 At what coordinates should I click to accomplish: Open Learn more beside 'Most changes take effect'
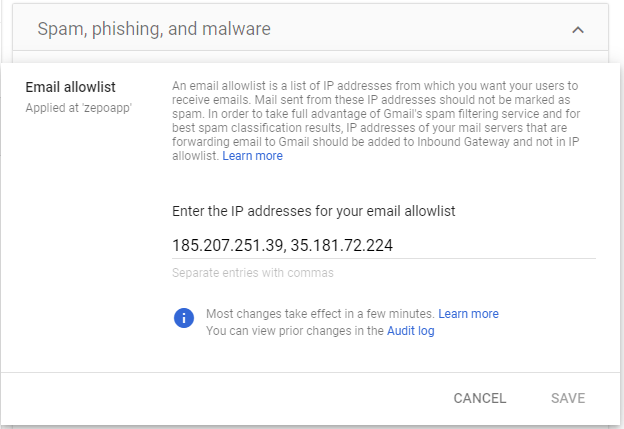[x=468, y=314]
